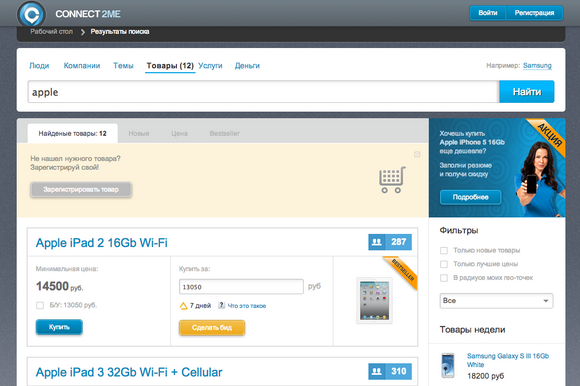Open the iPad 2 product thumbnail
Screen dimensions: 580x386
tap(374, 301)
